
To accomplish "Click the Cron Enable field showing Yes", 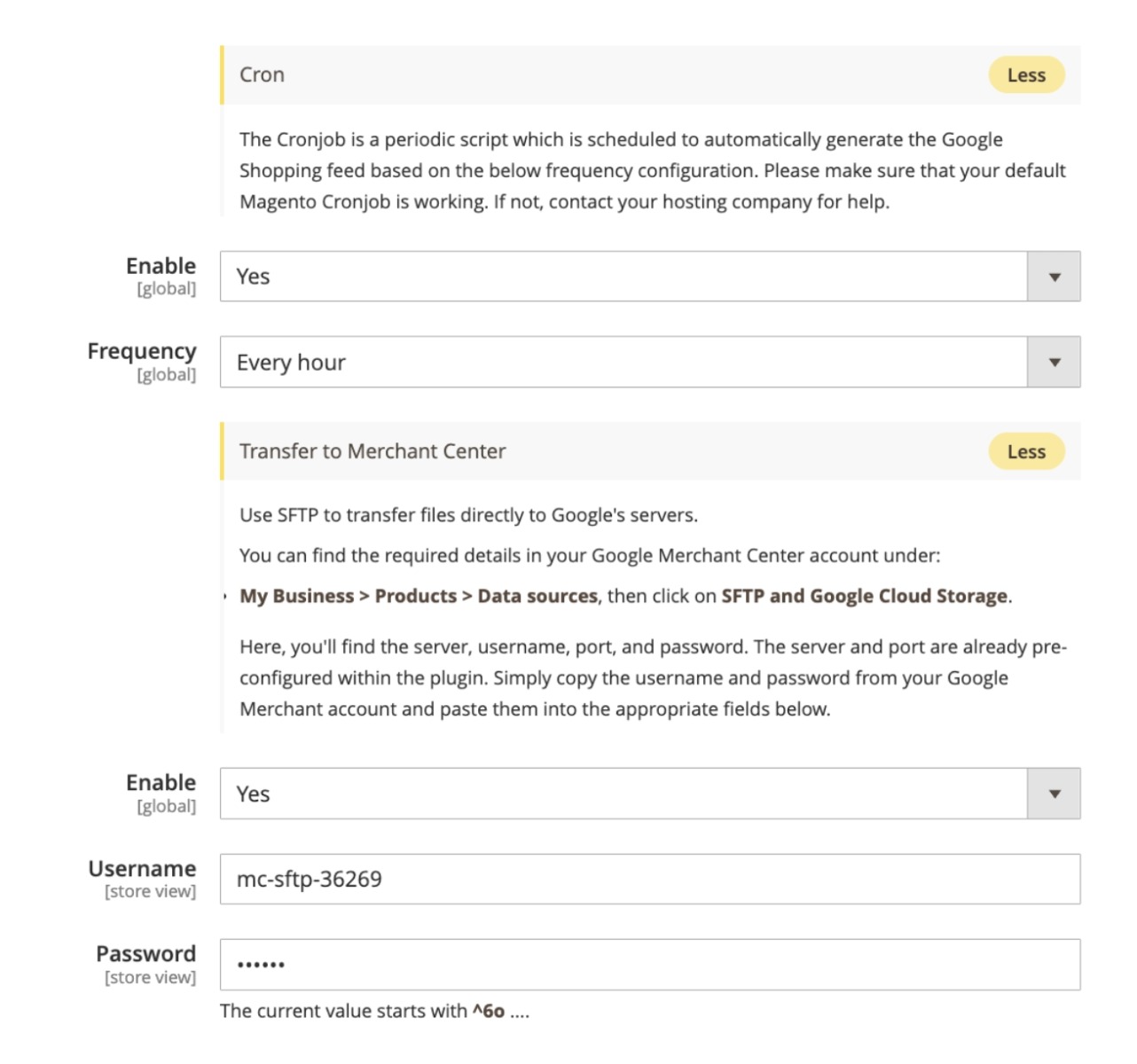I will click(650, 277).
